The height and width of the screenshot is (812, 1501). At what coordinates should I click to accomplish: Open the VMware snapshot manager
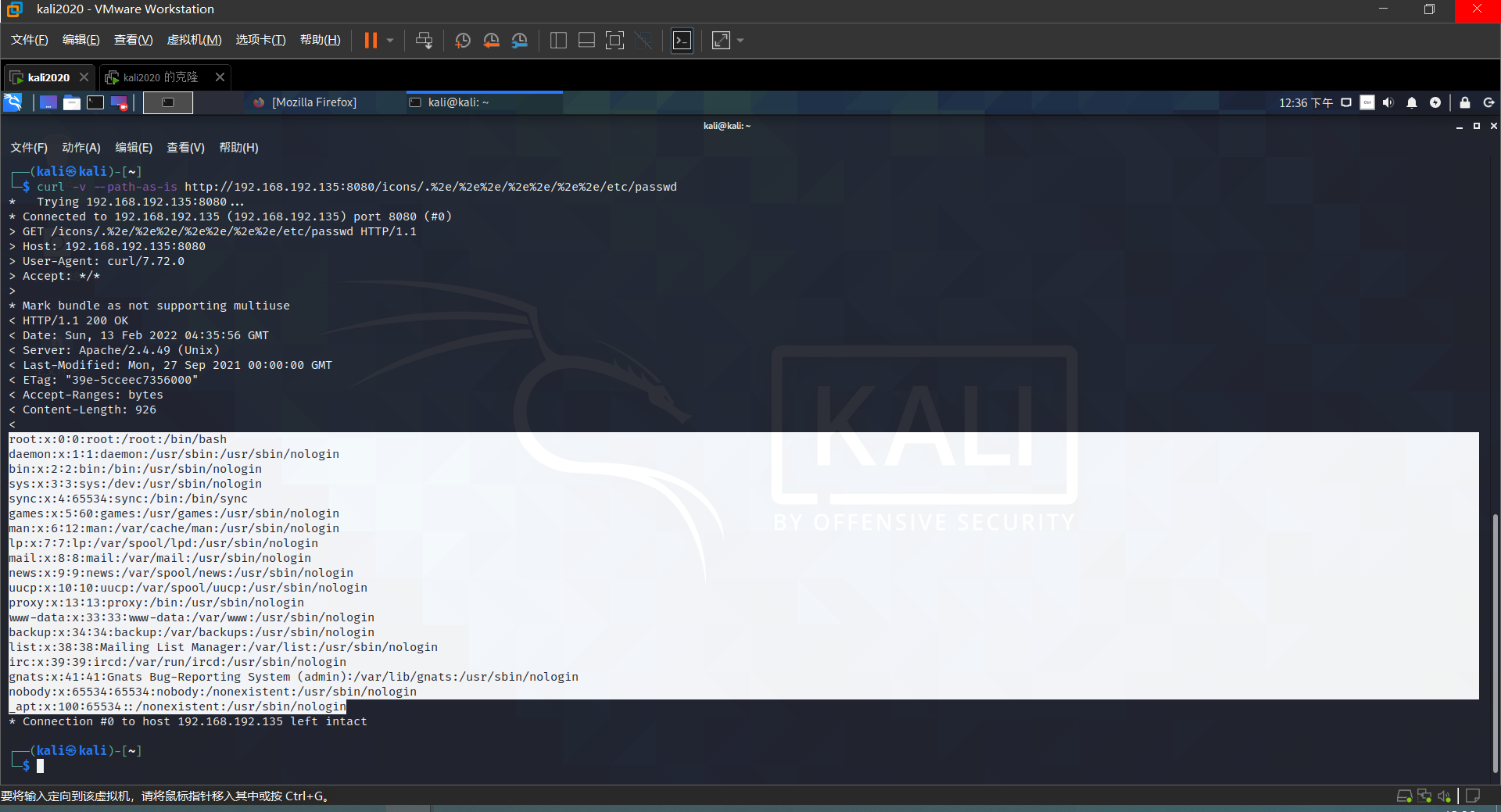click(520, 41)
